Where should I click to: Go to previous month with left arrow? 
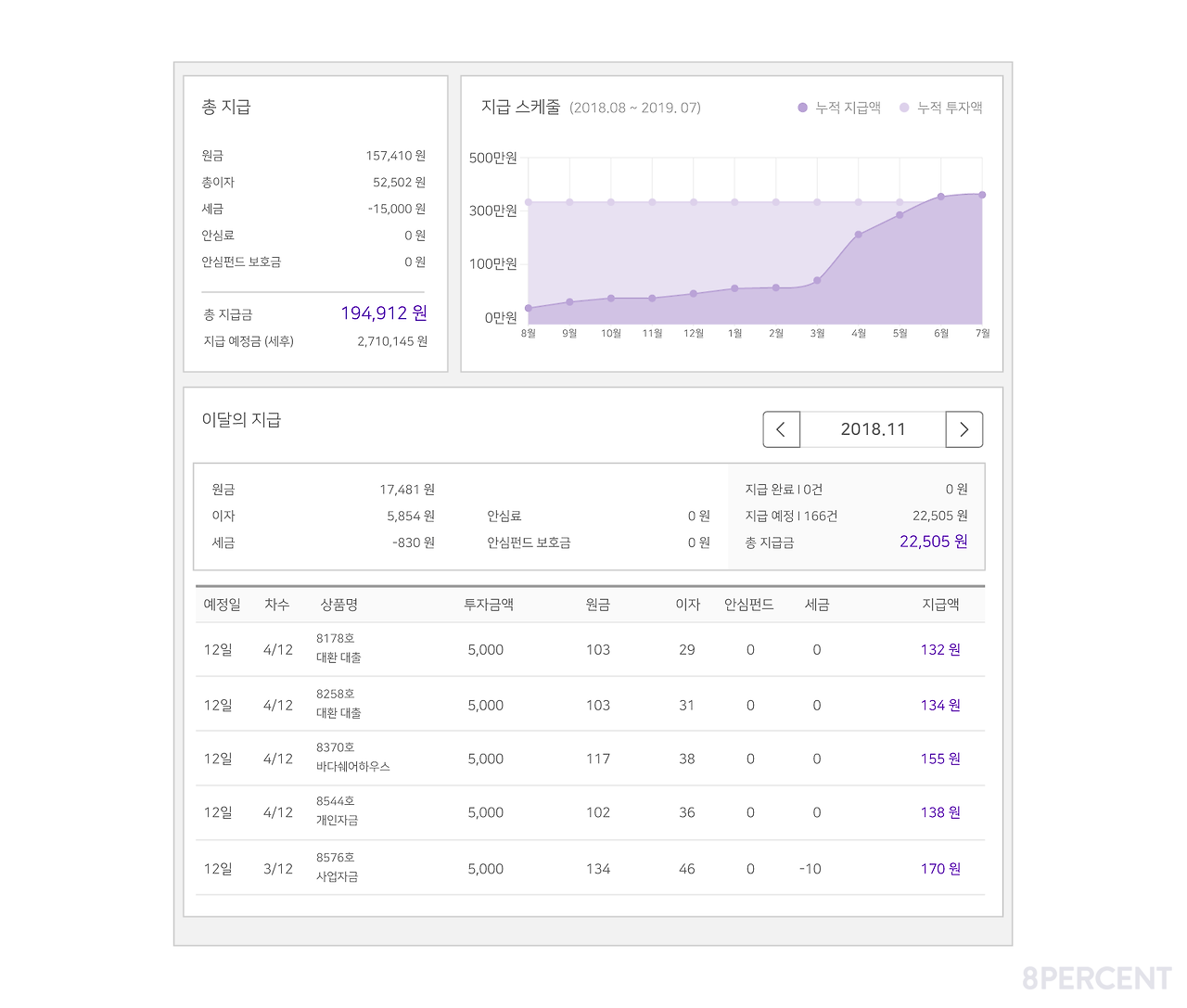(x=781, y=429)
